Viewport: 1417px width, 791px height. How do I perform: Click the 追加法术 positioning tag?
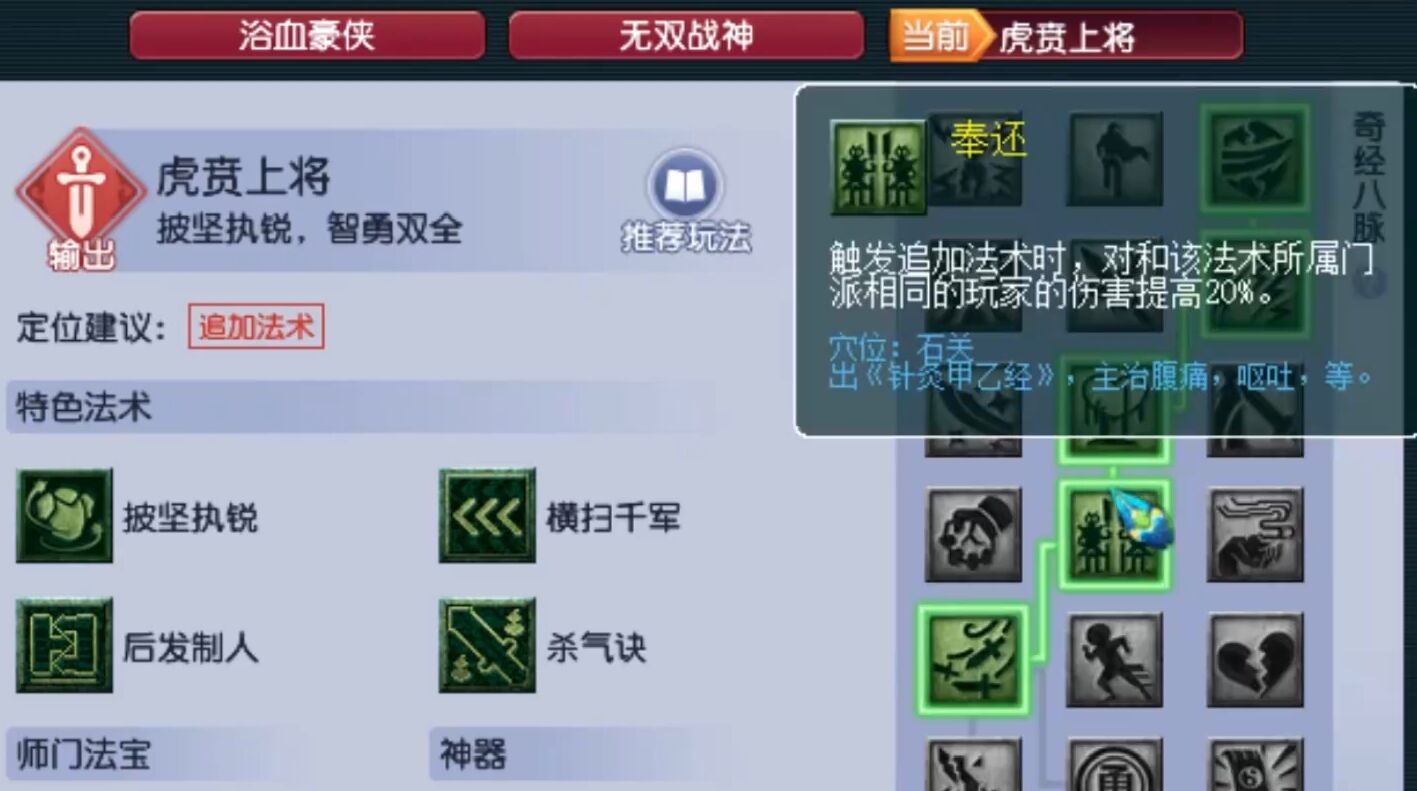pyautogui.click(x=256, y=328)
